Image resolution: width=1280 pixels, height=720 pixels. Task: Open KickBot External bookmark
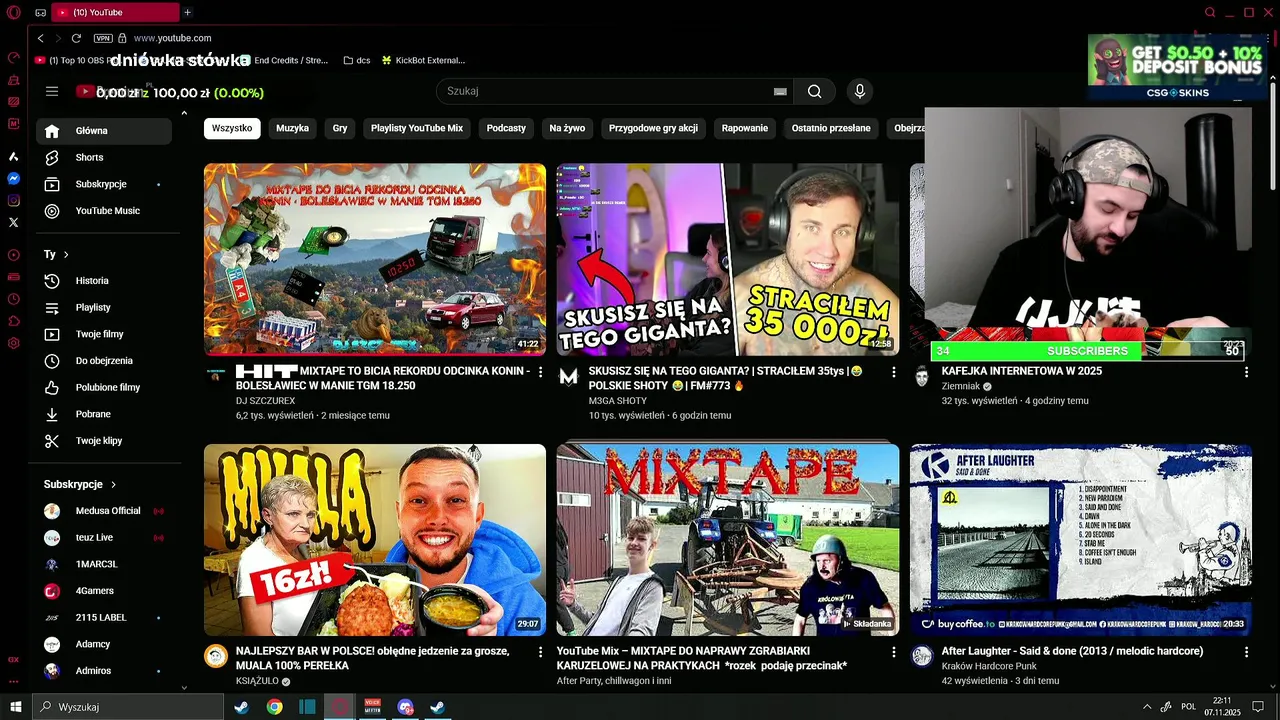tap(423, 60)
